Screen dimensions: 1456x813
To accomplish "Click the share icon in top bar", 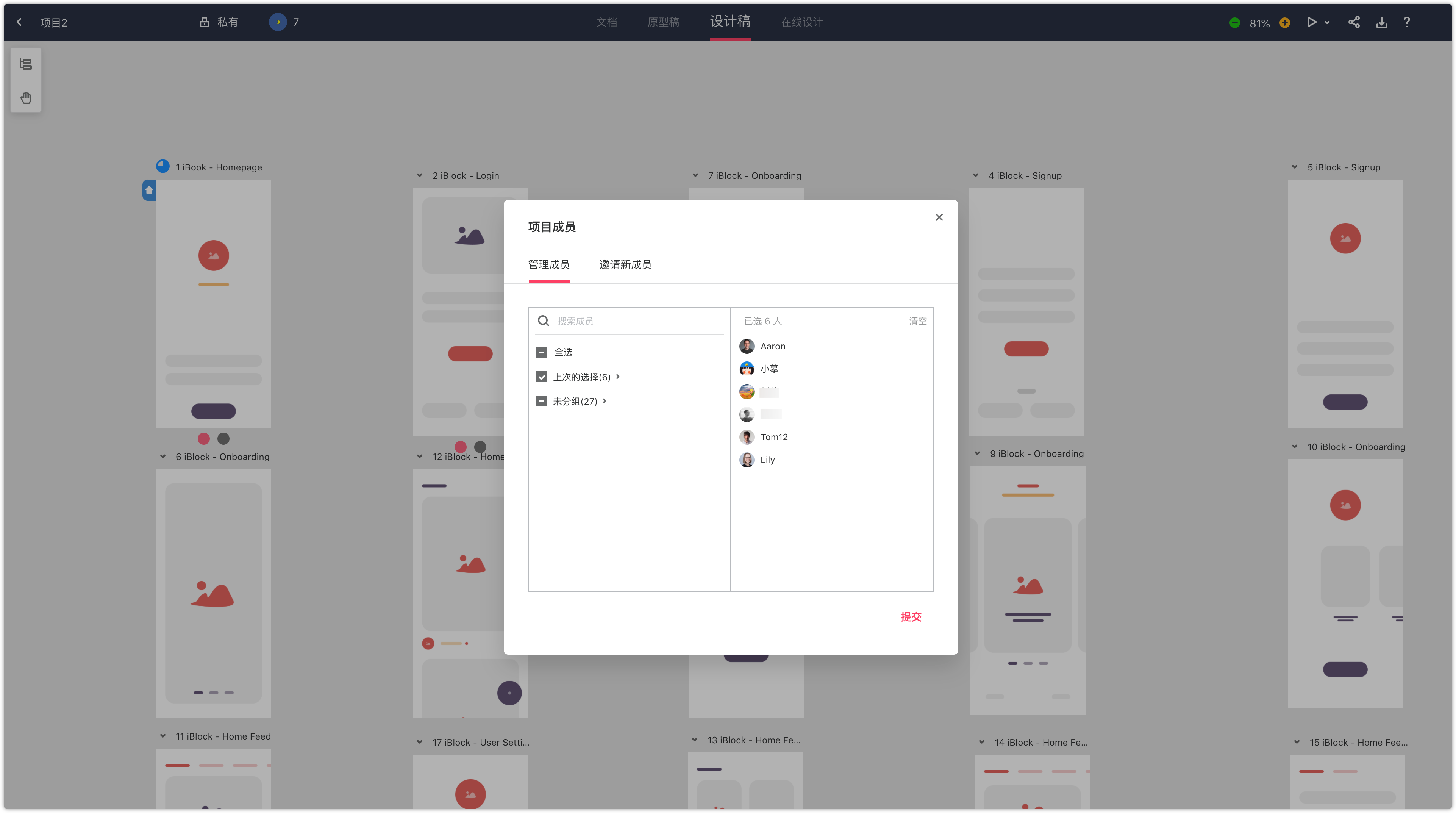I will (x=1354, y=22).
